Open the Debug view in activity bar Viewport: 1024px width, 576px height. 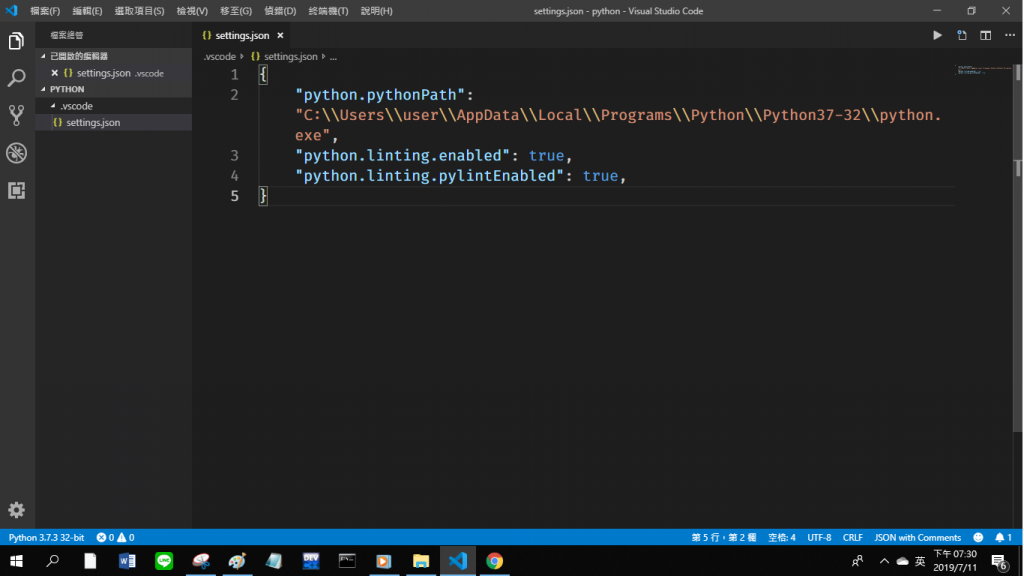[16, 153]
